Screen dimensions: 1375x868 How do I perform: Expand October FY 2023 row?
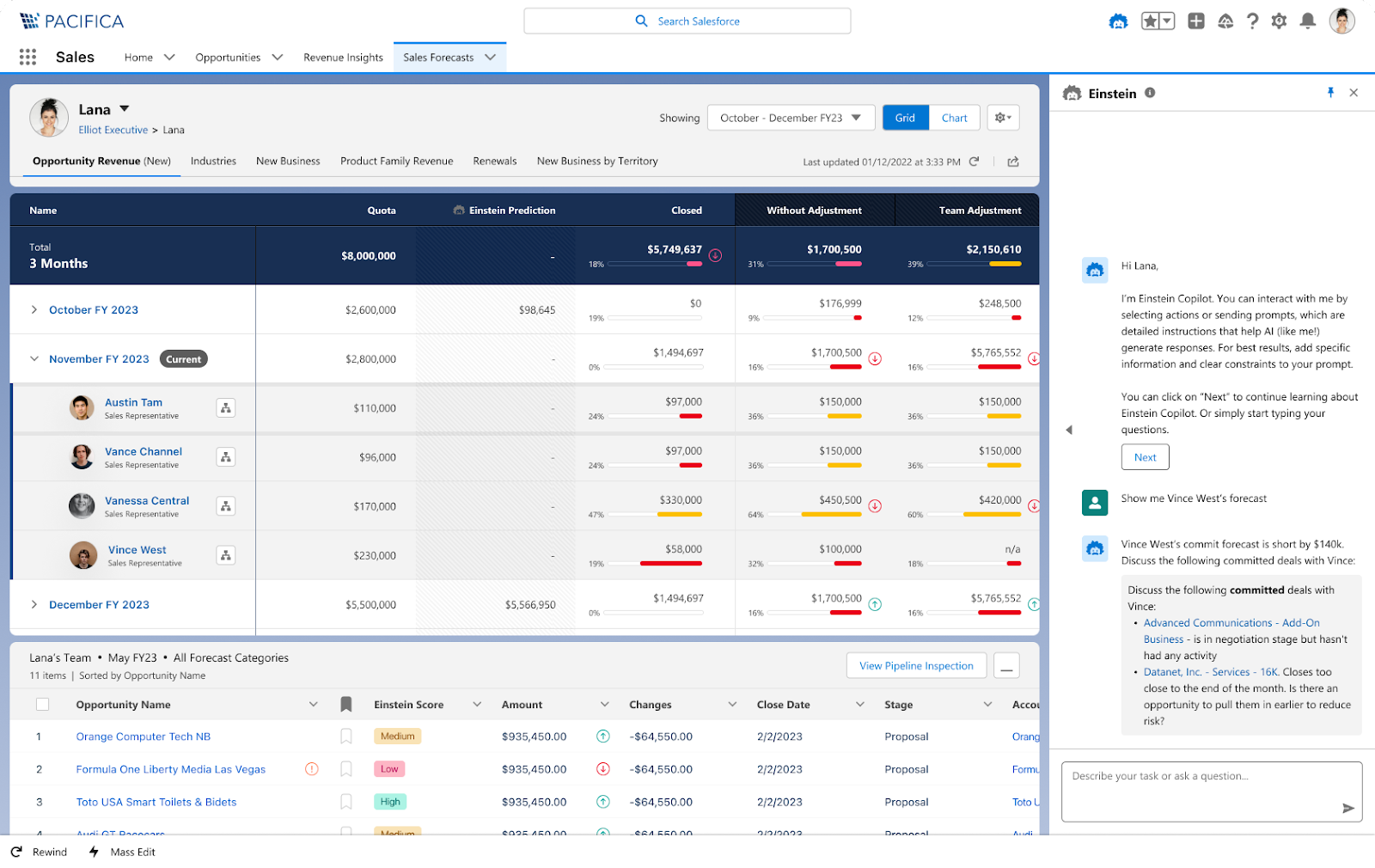[x=34, y=309]
